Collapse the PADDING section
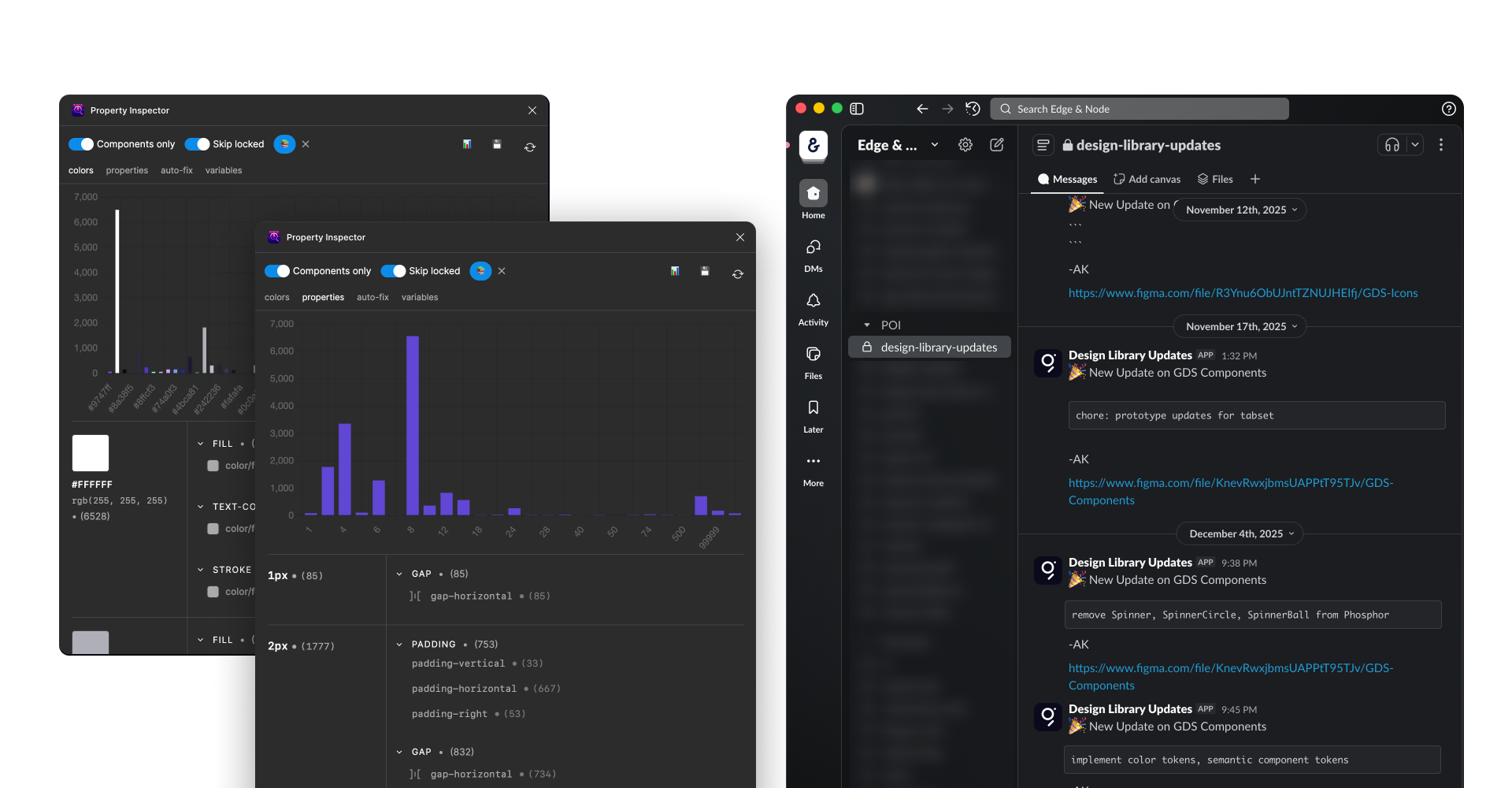 (399, 645)
